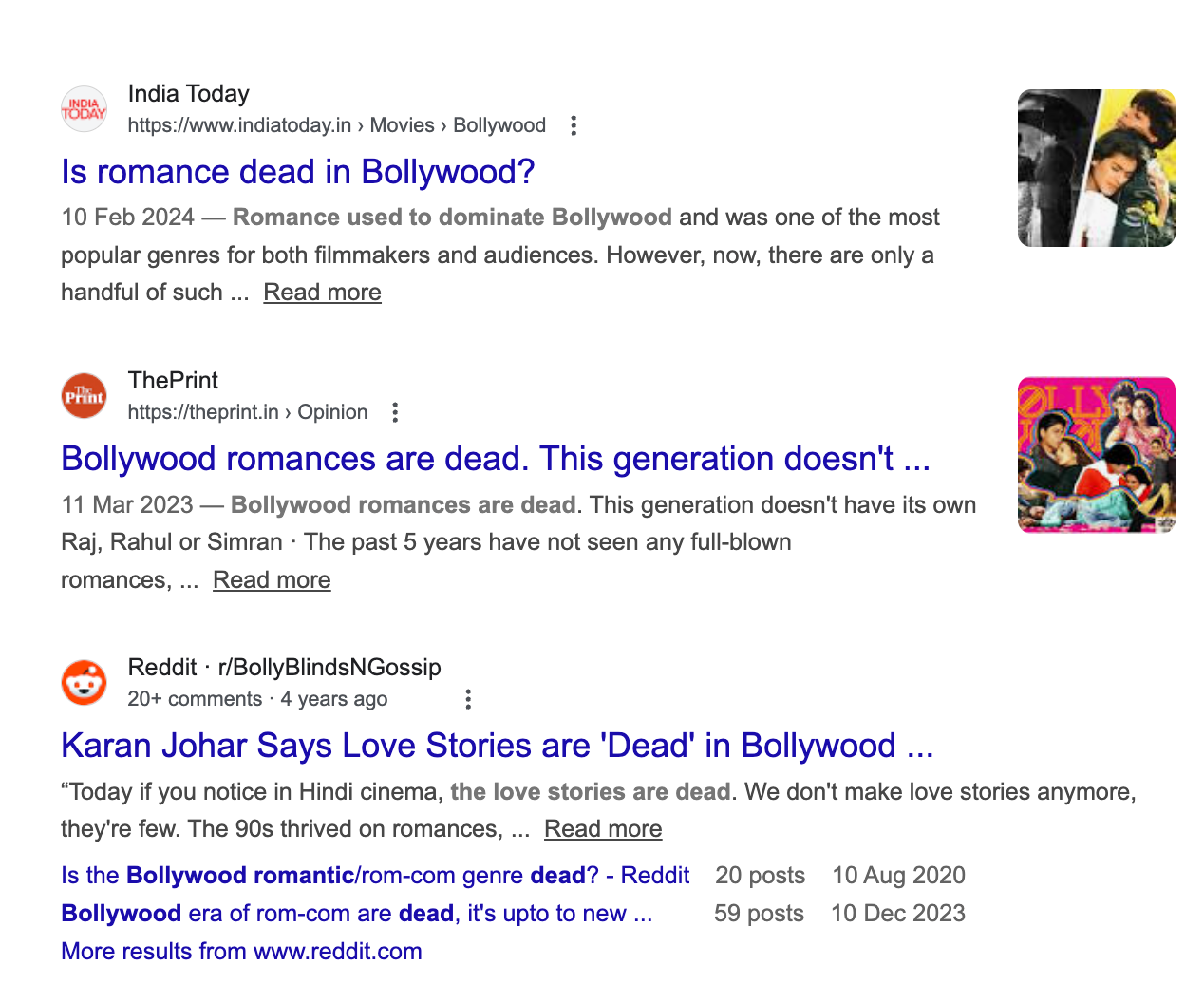This screenshot has height=1003, width=1204.
Task: Open "Is romance dead in Bollywood?"
Action: click(297, 173)
